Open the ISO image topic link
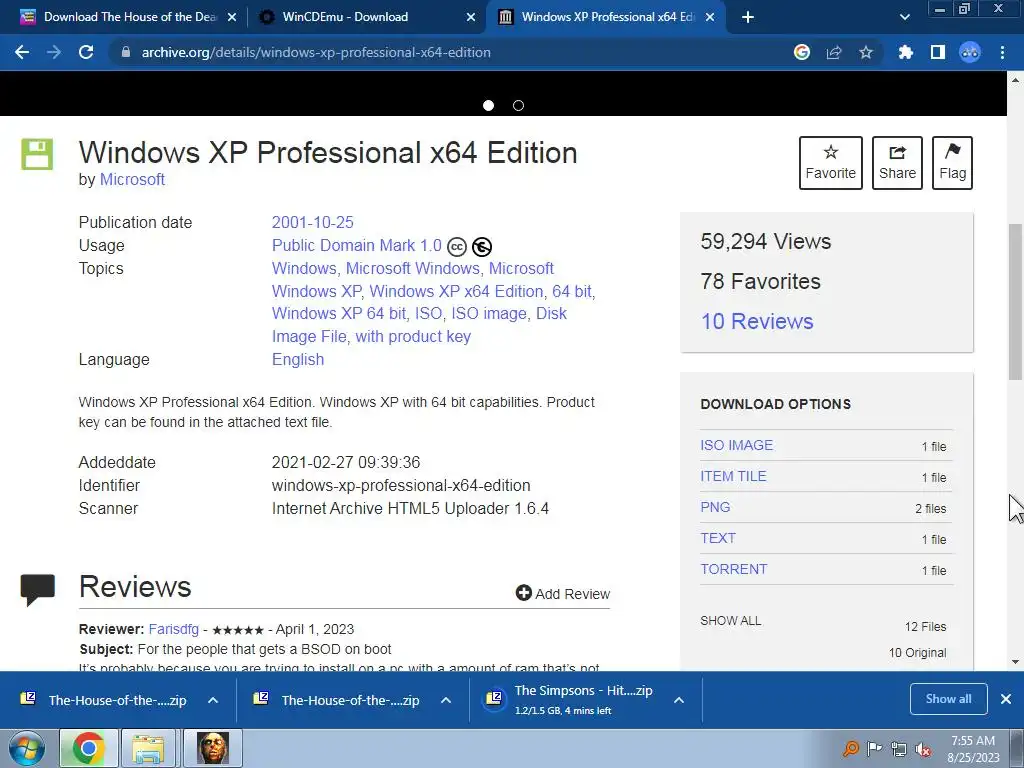This screenshot has width=1024, height=768. 488,313
